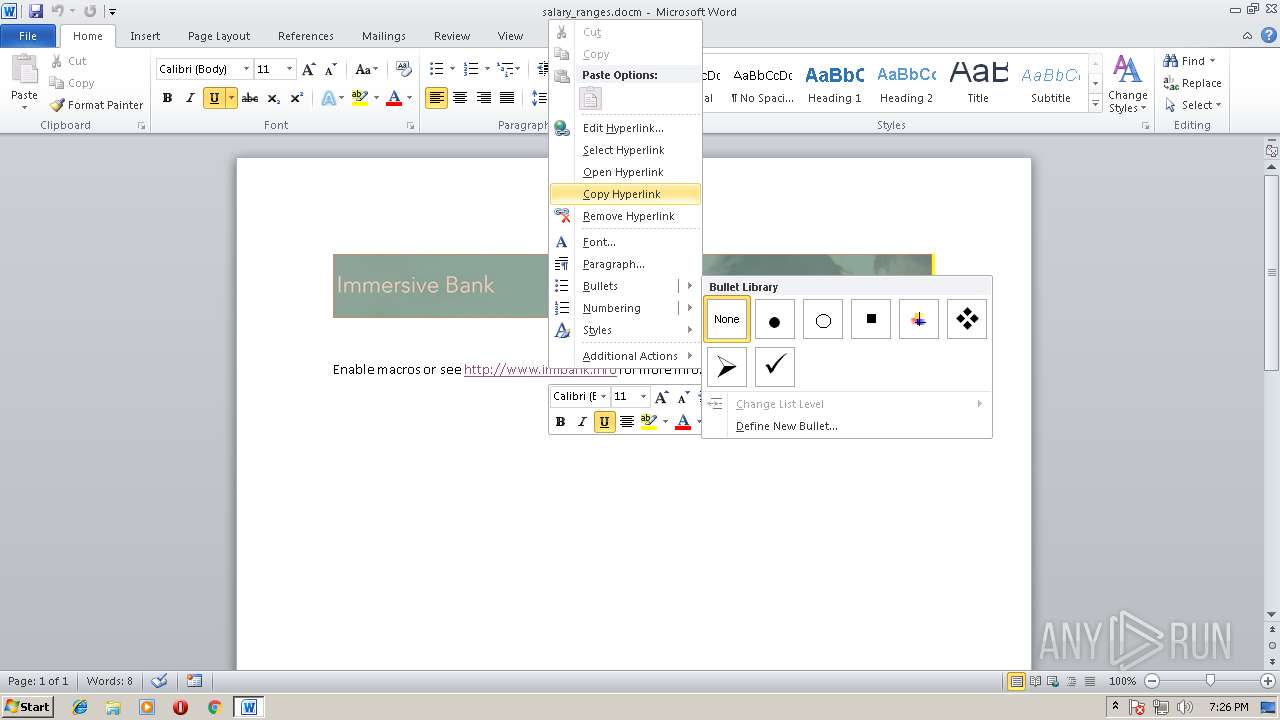Justify text using ribbon icon

pos(507,98)
